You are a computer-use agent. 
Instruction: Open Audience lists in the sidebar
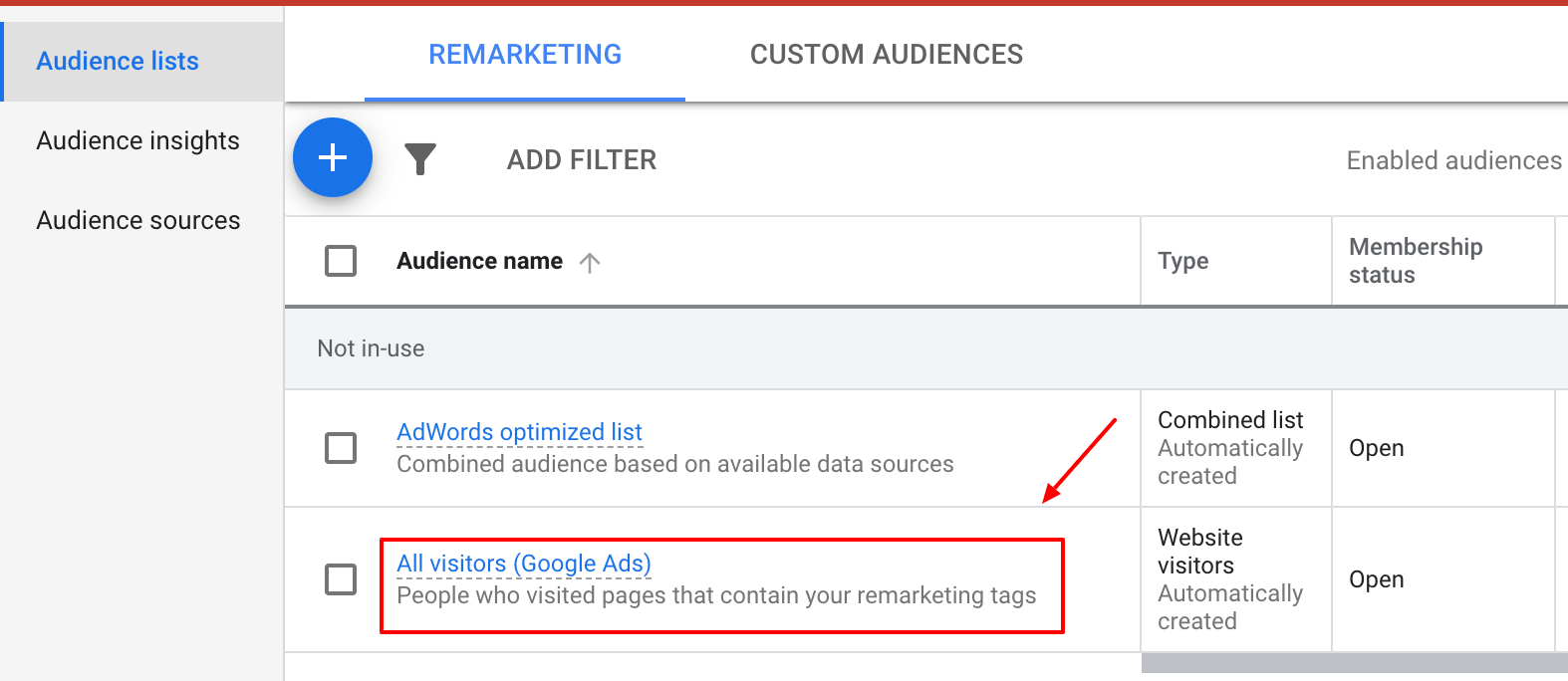(x=118, y=62)
